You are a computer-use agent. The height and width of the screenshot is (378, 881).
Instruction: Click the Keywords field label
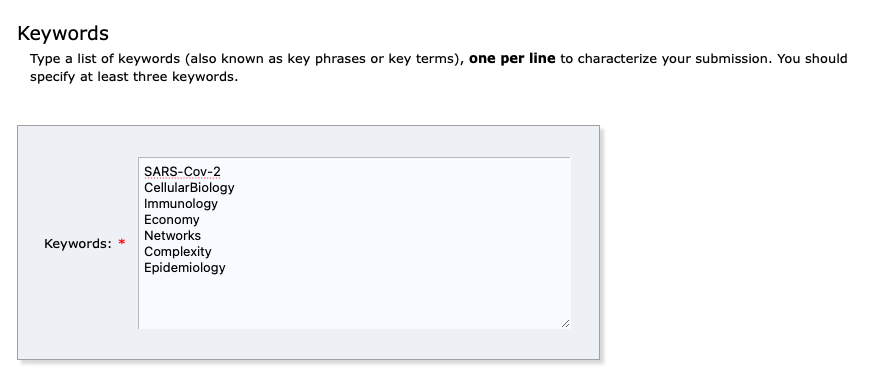click(78, 243)
